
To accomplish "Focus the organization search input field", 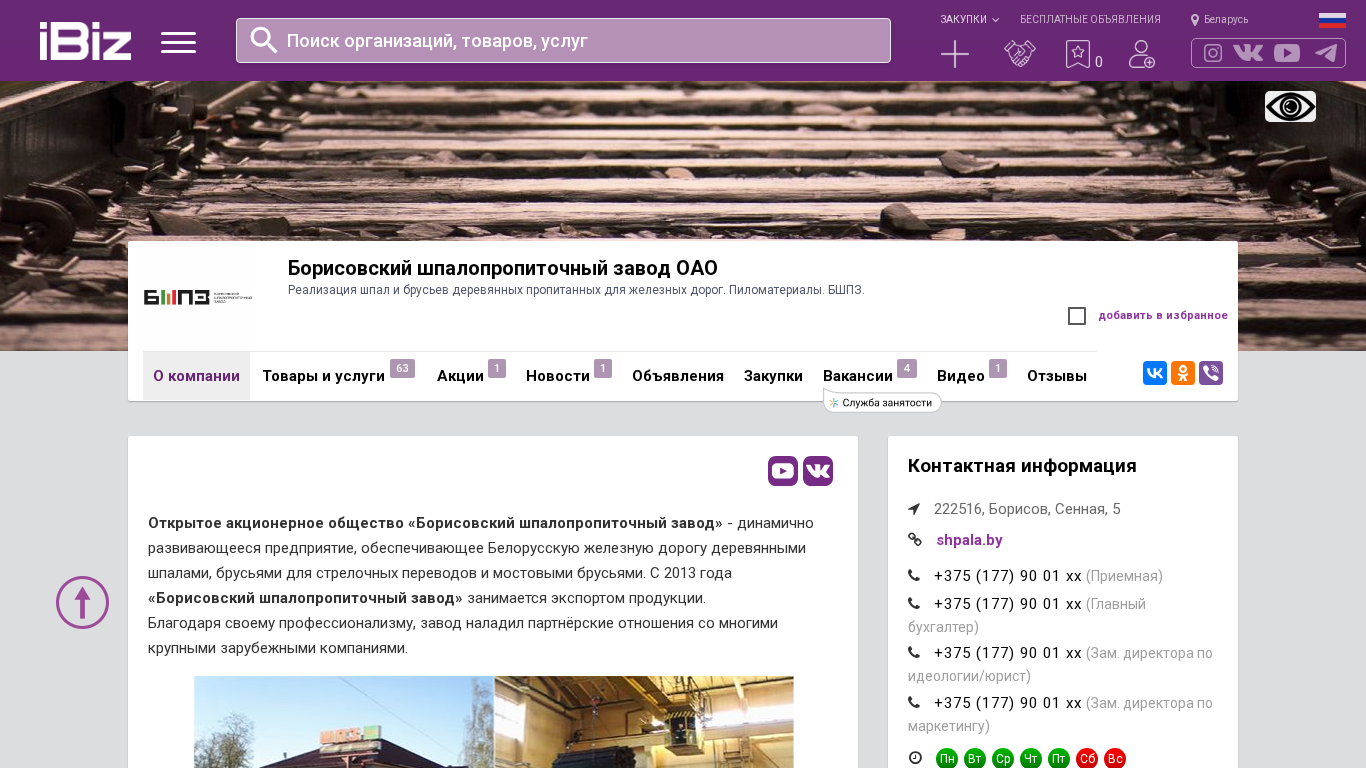I will tap(563, 40).
